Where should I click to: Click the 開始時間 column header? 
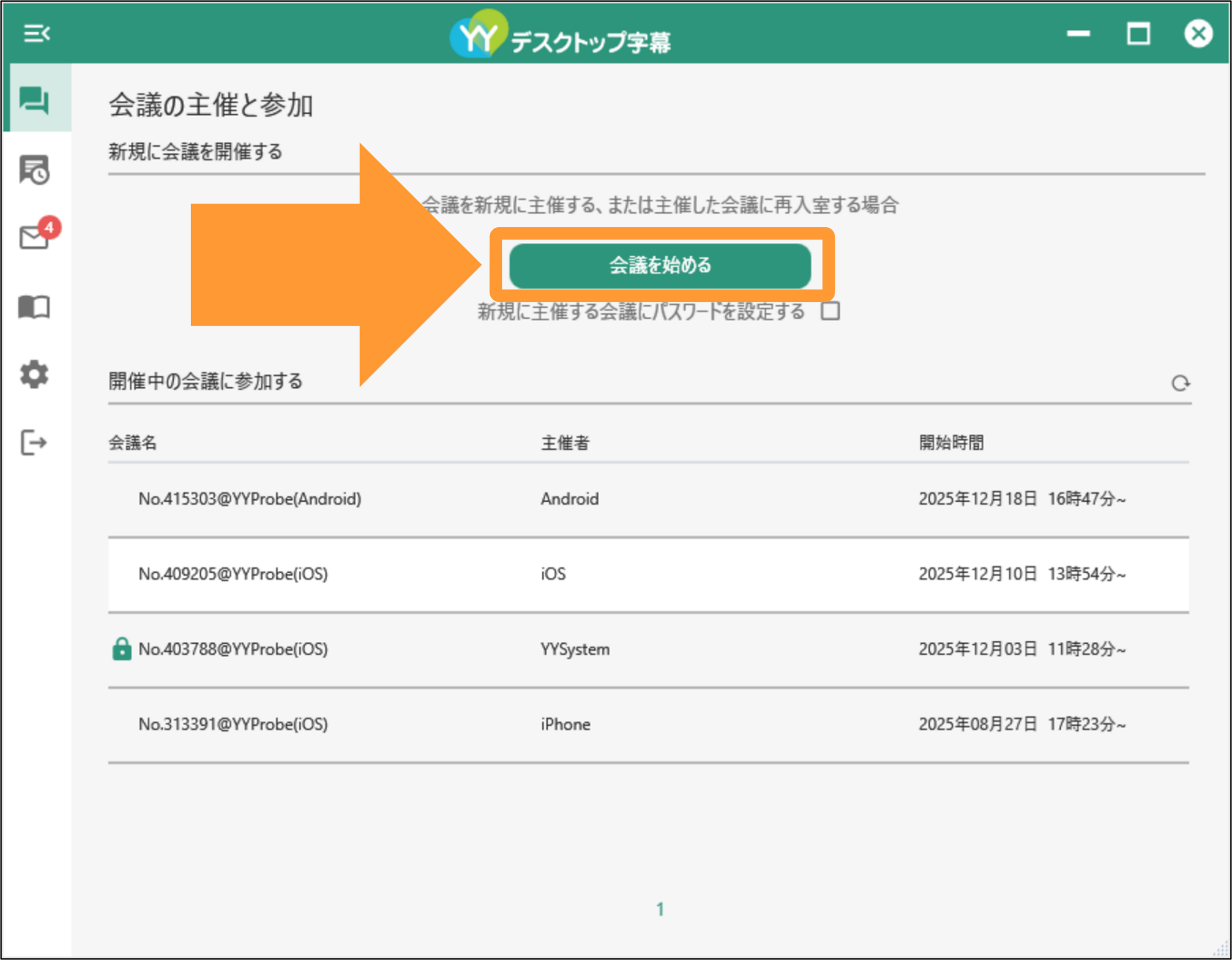[x=951, y=442]
